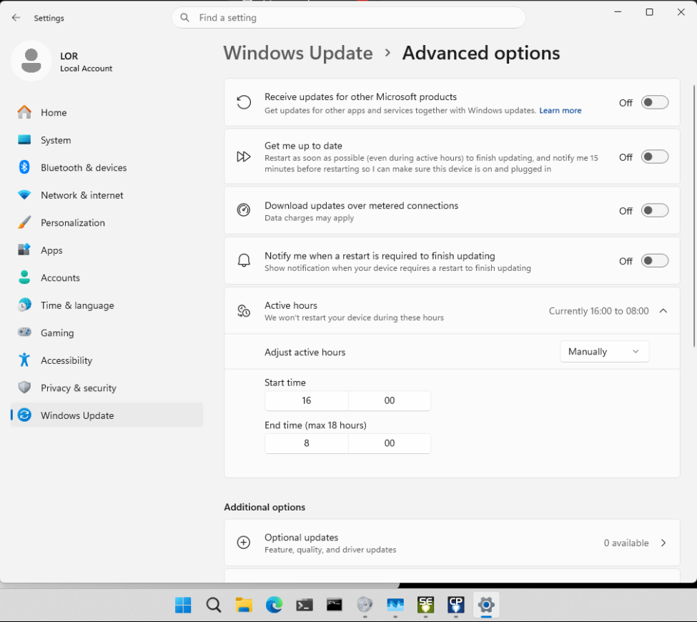Click the plus circle icon beside Optional updates
Screen dimensions: 697x622
[x=244, y=542]
